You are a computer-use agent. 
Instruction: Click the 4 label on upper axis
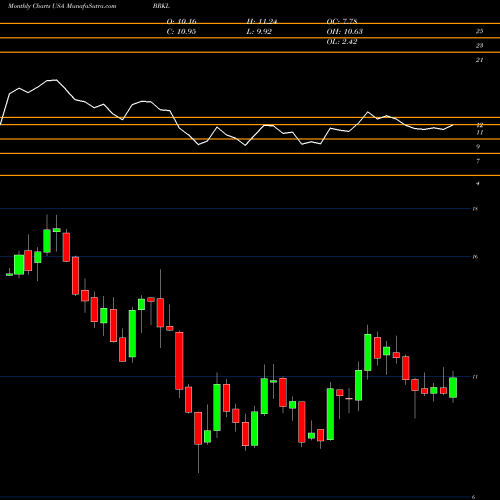[x=478, y=183]
